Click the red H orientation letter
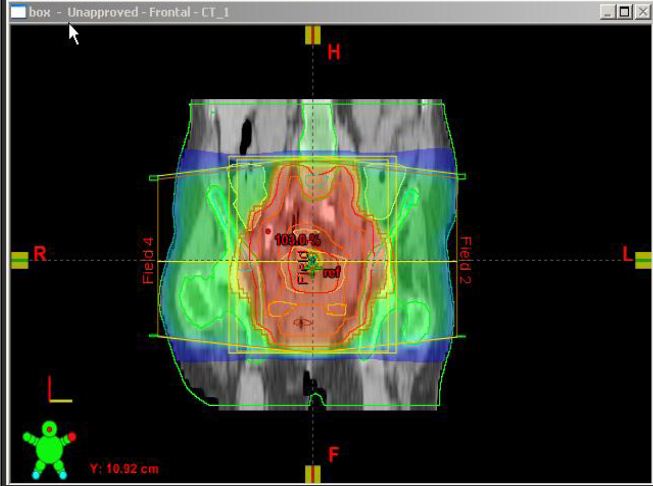653x486 pixels. click(x=333, y=52)
